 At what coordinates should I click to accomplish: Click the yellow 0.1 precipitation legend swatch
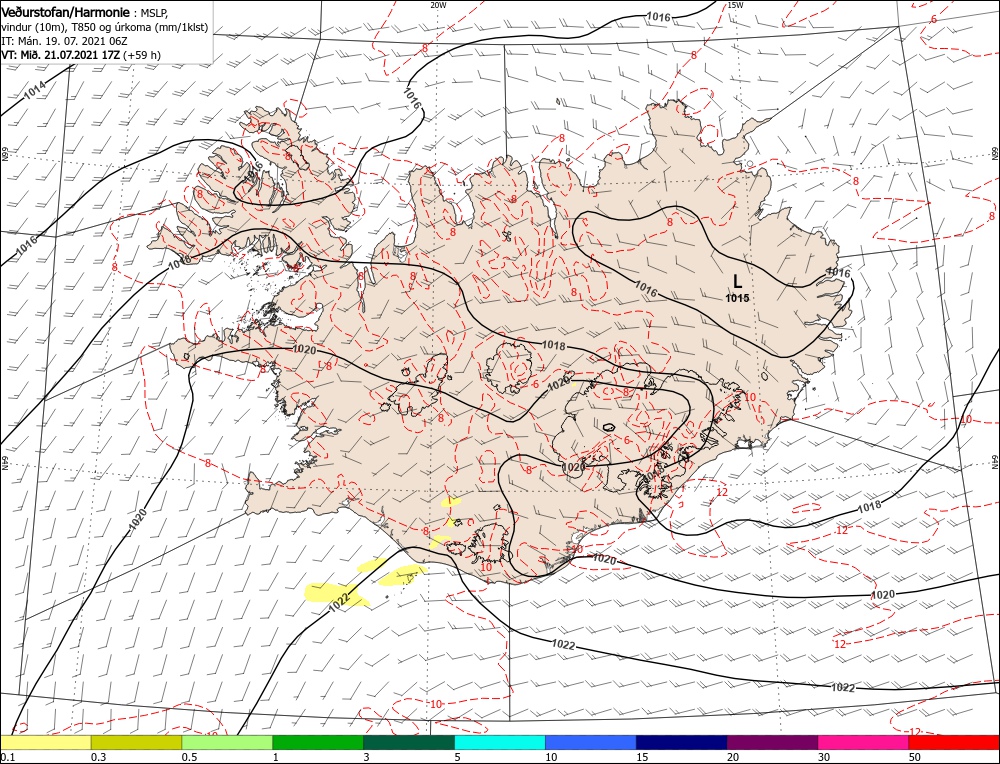[45, 742]
